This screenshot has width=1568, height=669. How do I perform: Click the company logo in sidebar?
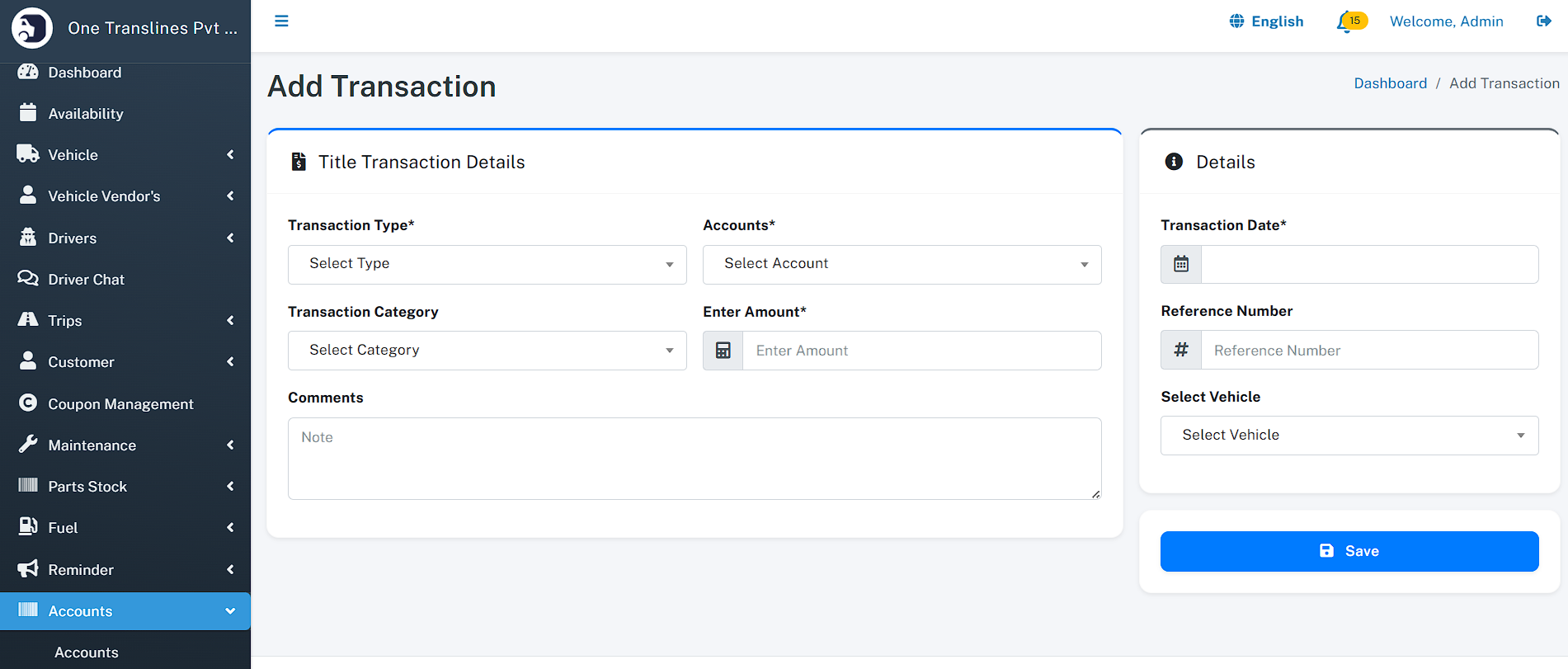[32, 28]
